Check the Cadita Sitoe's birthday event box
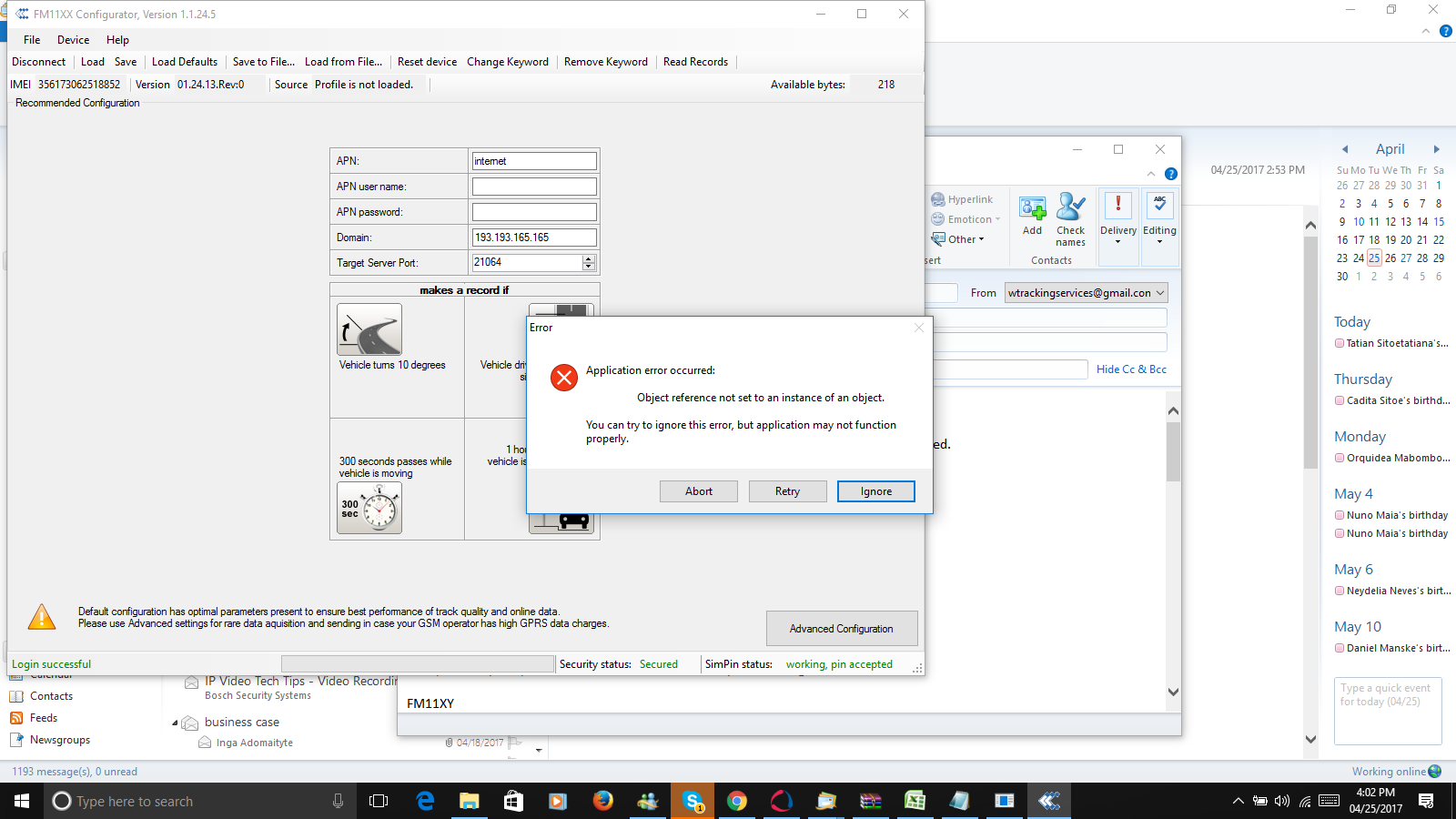 (1340, 400)
